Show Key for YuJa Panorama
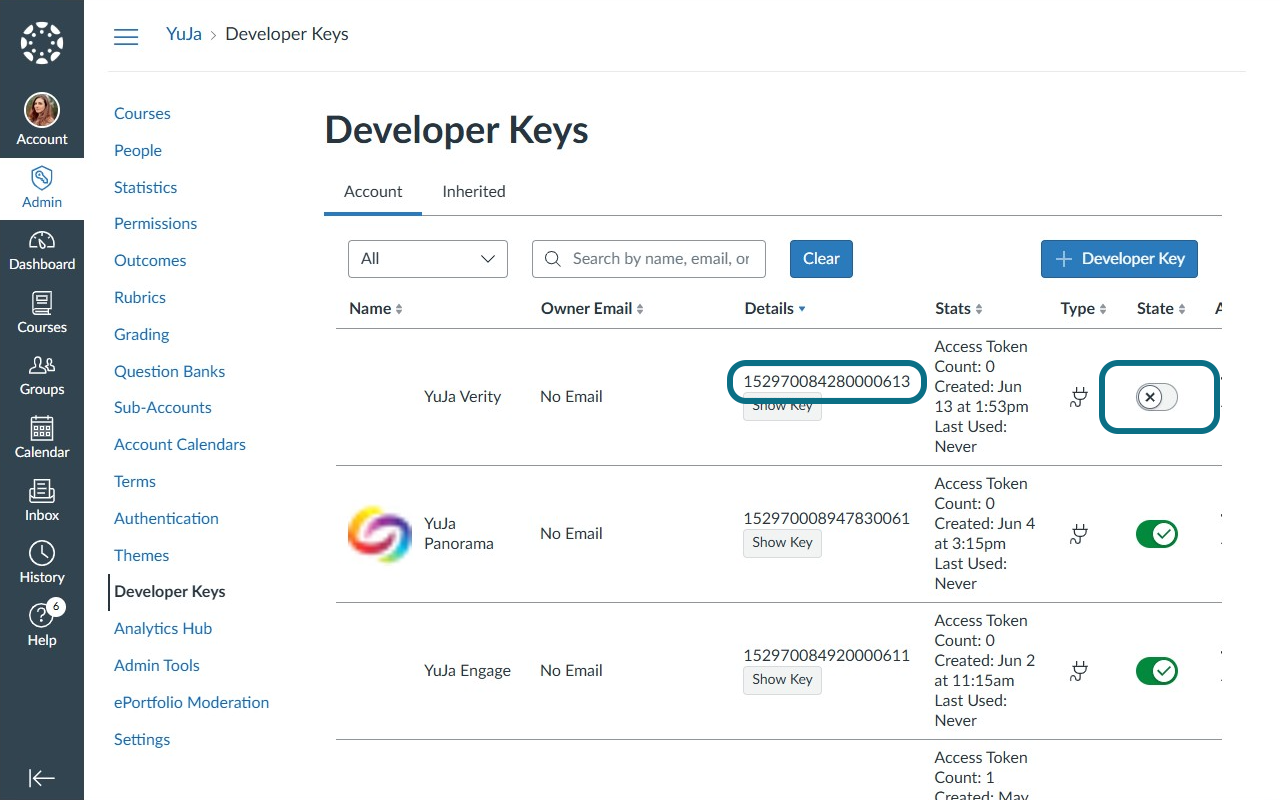The image size is (1280, 800). pyautogui.click(x=782, y=543)
